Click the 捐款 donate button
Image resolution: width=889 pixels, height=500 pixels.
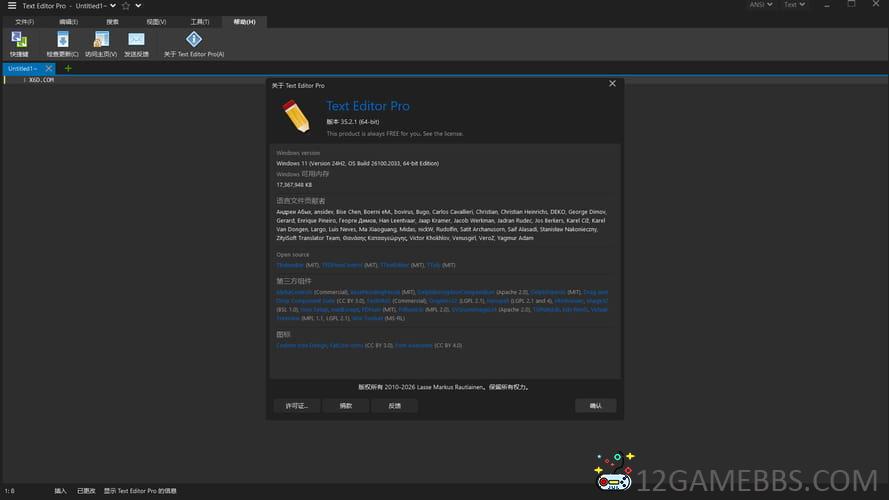(345, 406)
